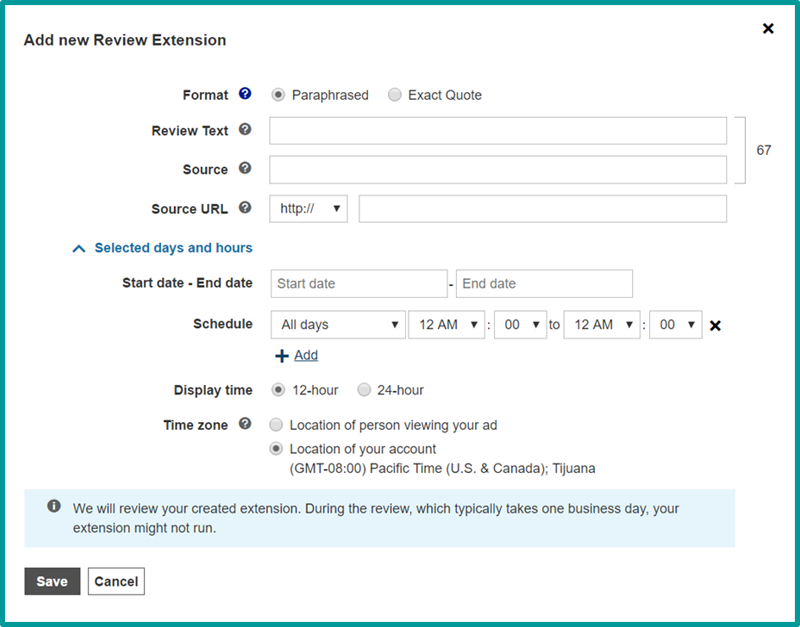
Task: Select the Exact Quote format option
Action: (394, 95)
